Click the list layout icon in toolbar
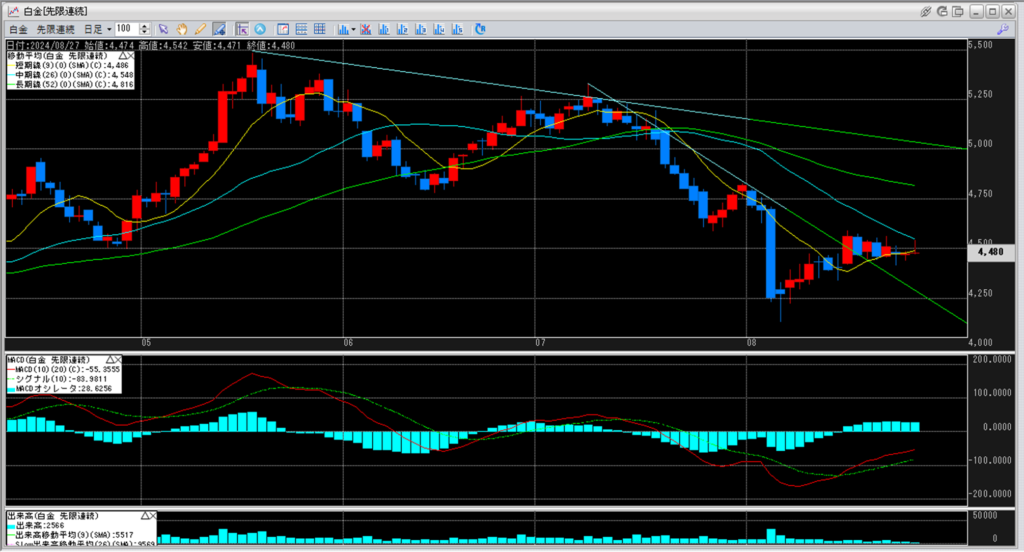Viewport: 1024px width, 552px height. click(301, 29)
